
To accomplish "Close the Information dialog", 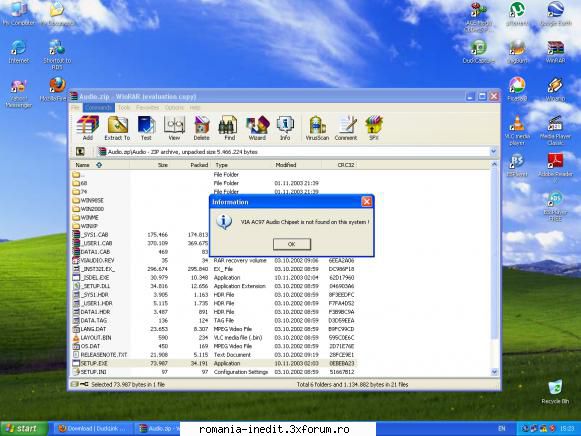I will pyautogui.click(x=366, y=202).
